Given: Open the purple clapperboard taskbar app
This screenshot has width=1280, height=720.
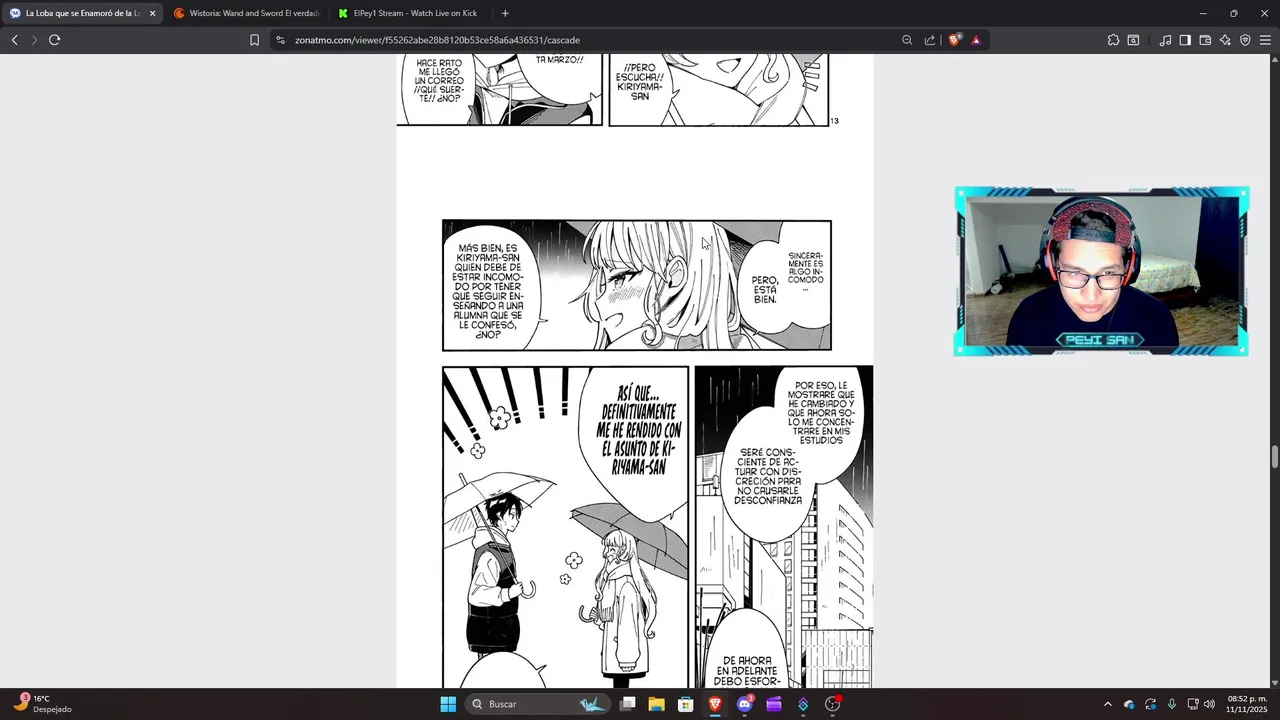Looking at the screenshot, I should pyautogui.click(x=774, y=704).
